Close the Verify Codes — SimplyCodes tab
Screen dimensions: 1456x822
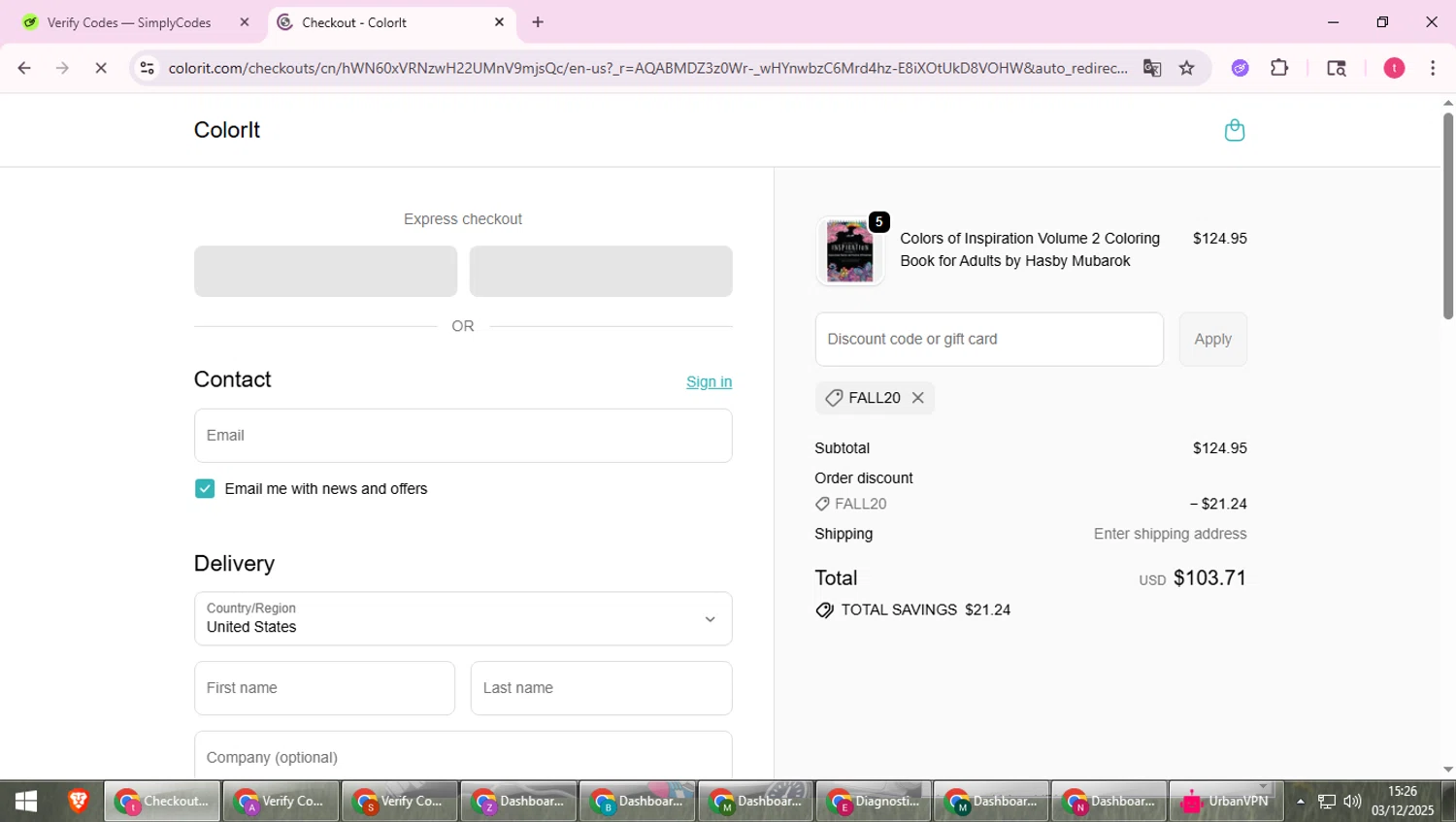point(245,22)
